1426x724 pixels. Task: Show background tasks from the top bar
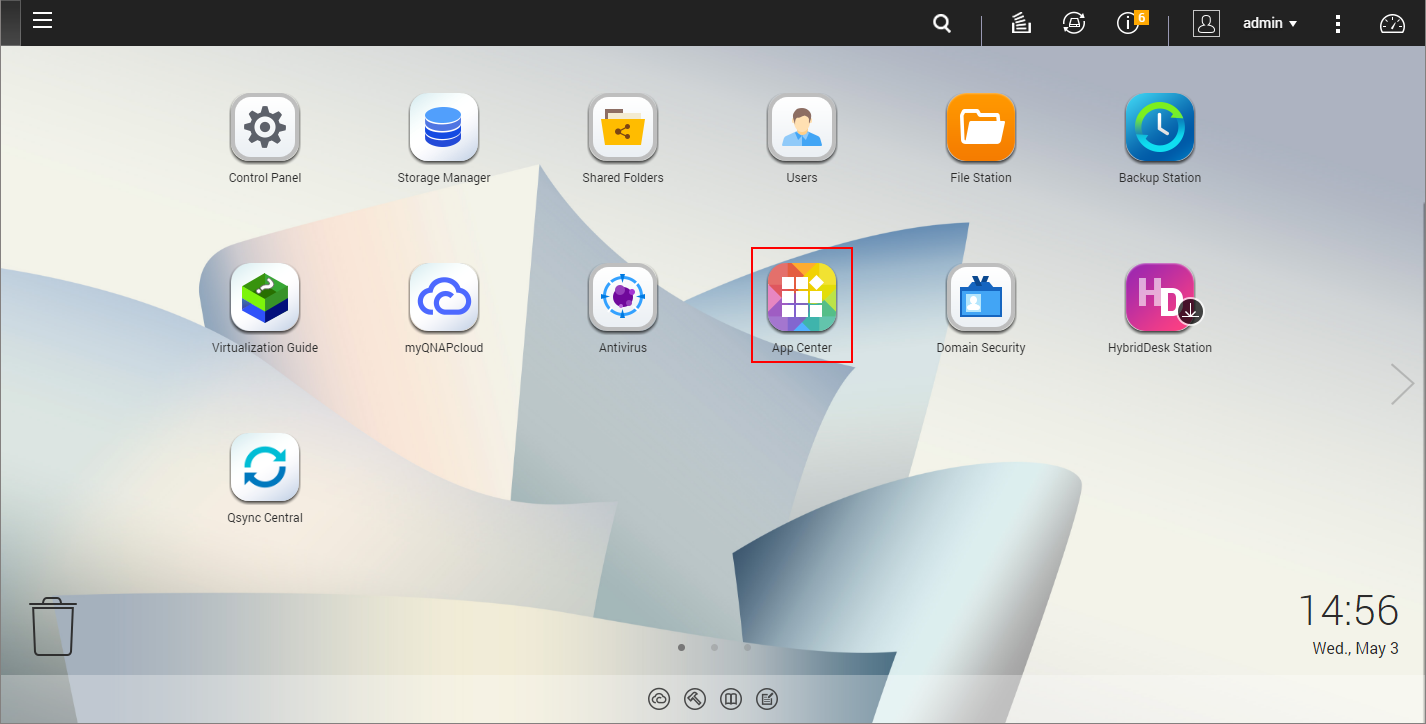[x=1020, y=23]
